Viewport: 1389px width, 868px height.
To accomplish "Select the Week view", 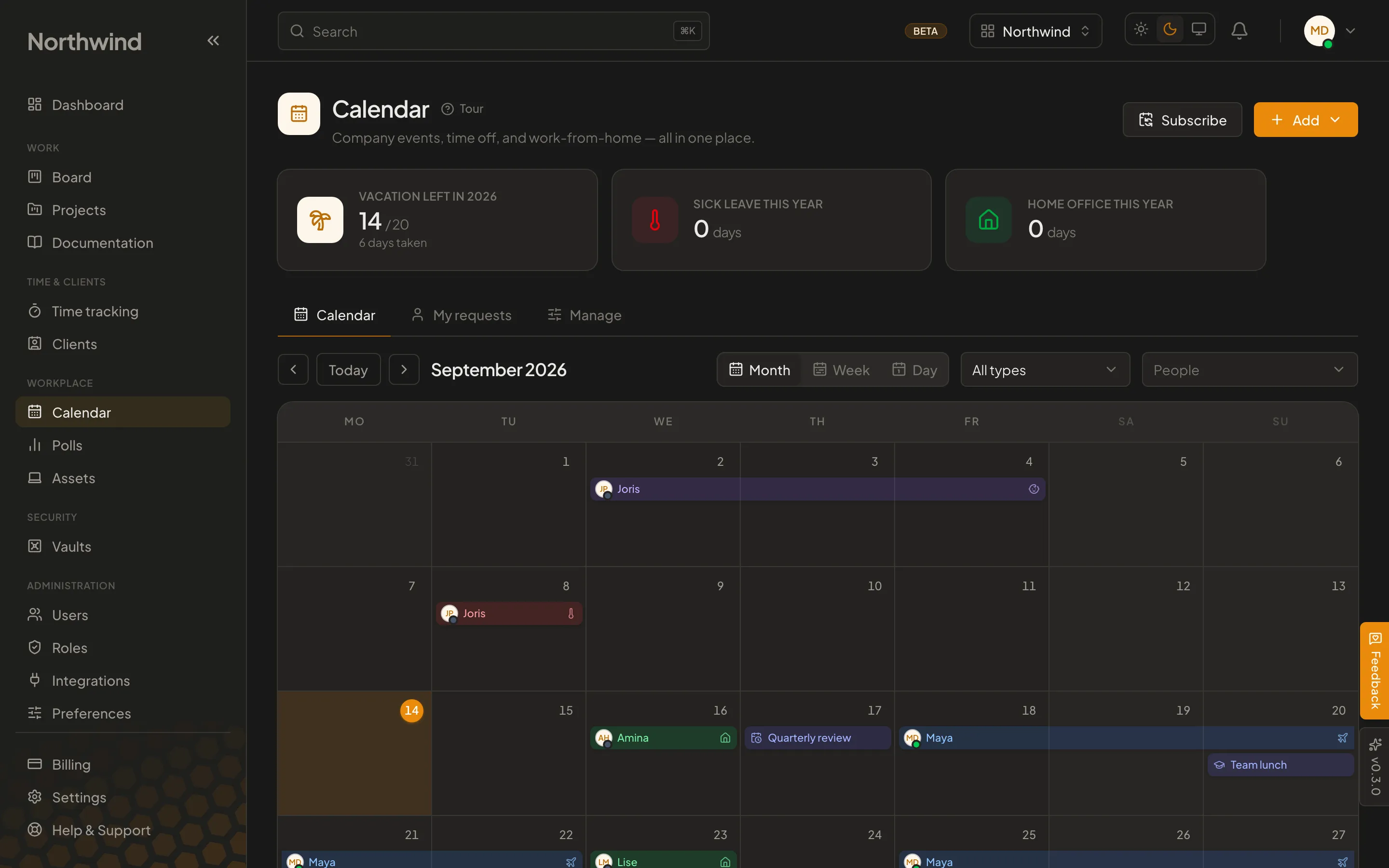I will 842,370.
